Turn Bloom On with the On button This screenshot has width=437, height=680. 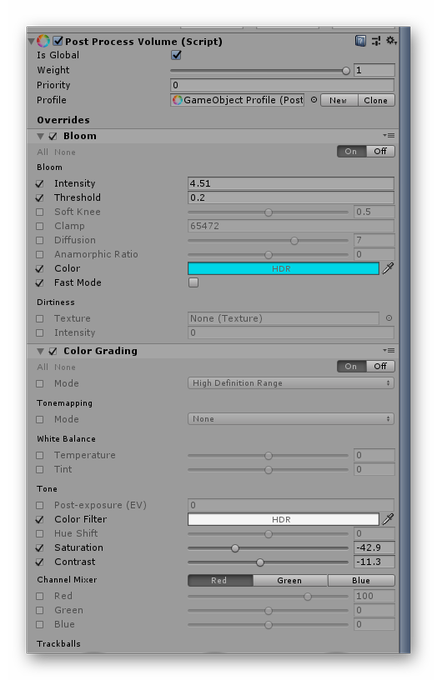coord(352,151)
